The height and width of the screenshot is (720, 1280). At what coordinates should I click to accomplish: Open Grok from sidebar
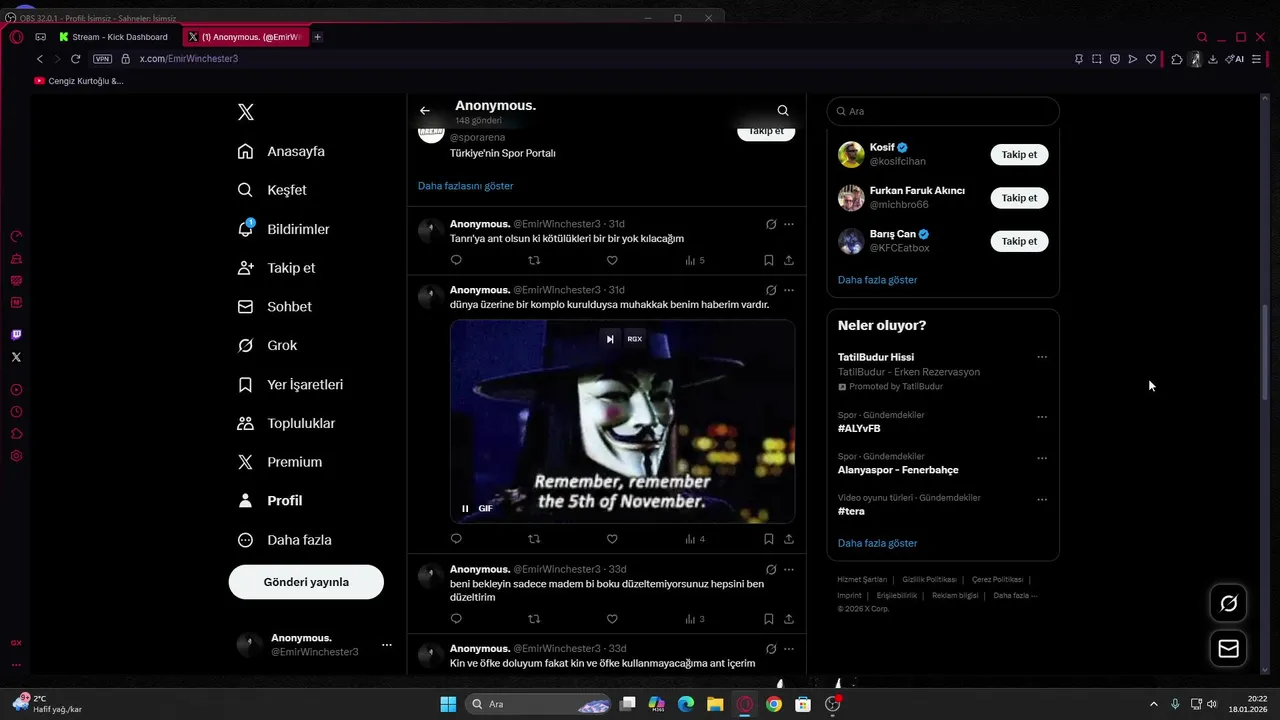tap(267, 345)
